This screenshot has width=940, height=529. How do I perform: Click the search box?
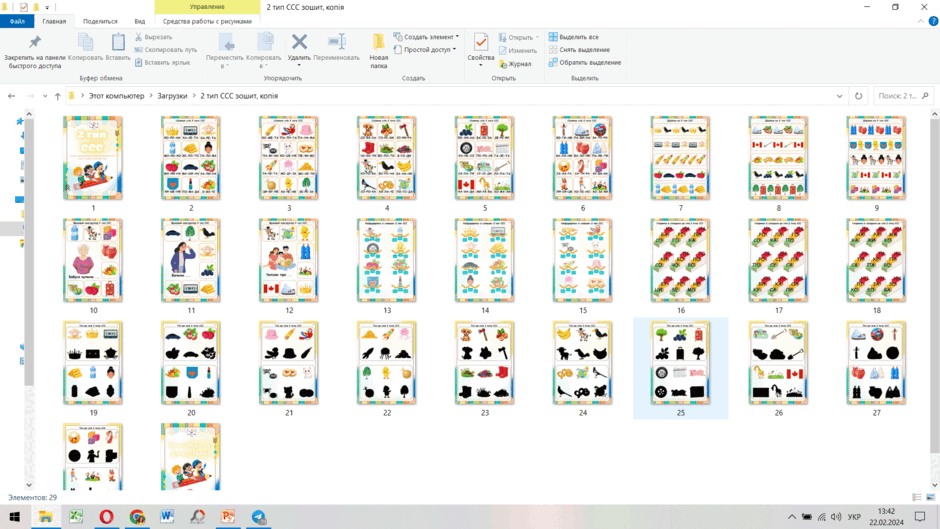902,96
